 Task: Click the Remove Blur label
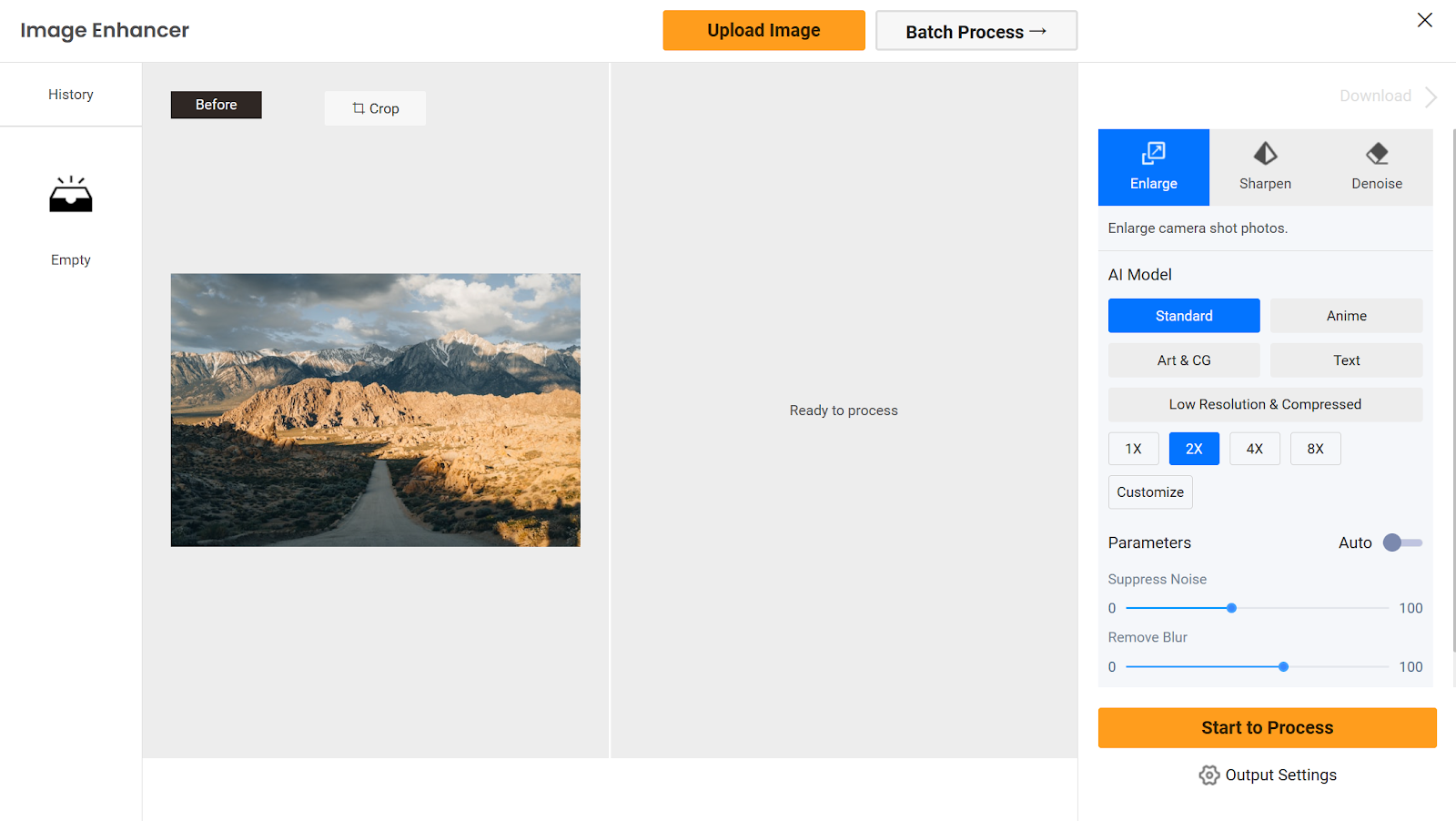click(1148, 637)
